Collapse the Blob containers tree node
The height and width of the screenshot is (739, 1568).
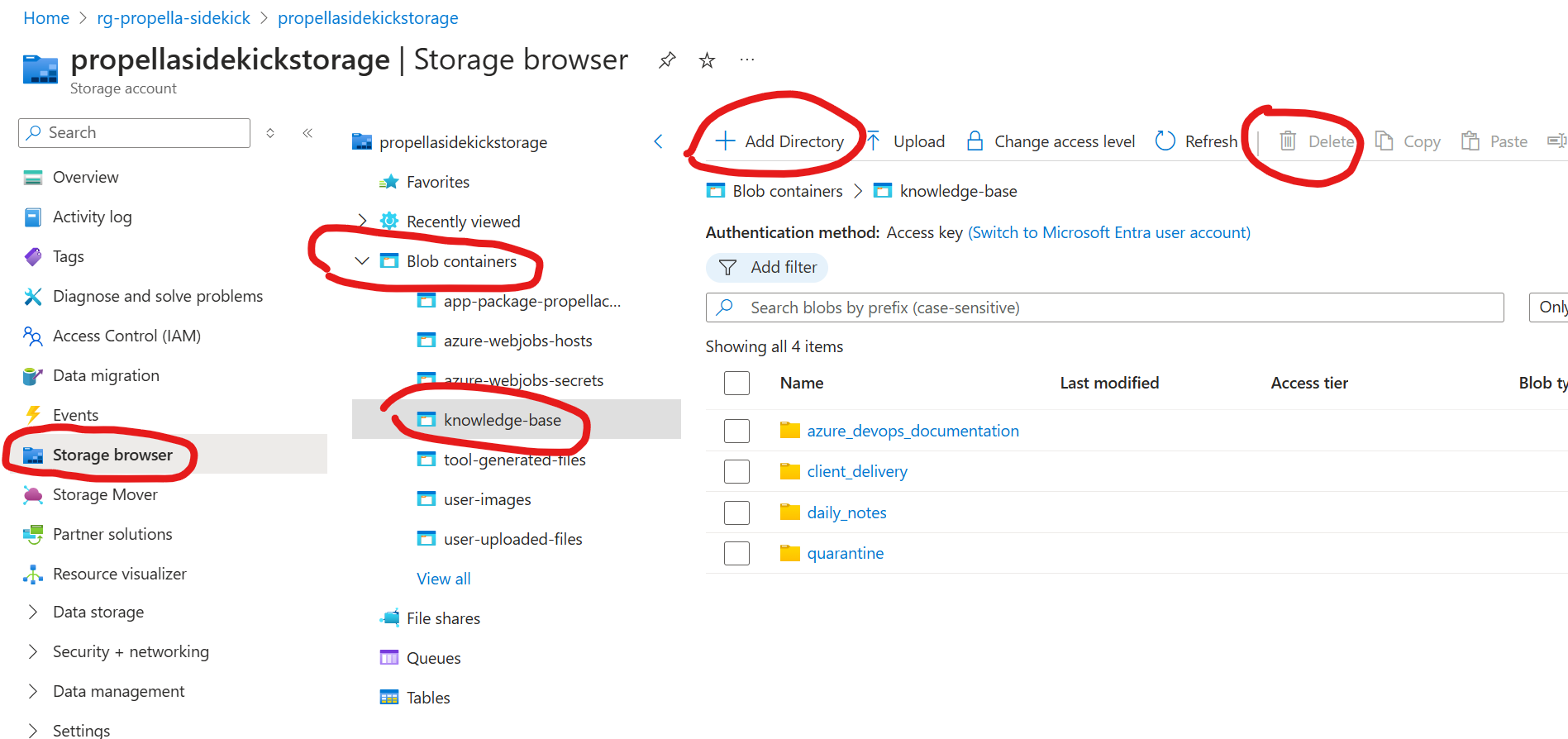pos(362,260)
